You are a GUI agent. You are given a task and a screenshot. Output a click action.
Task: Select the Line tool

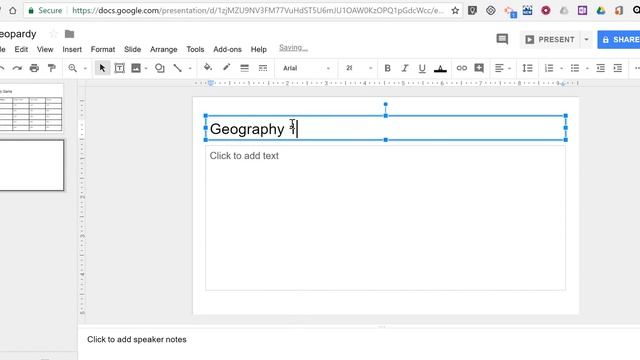[x=177, y=68]
